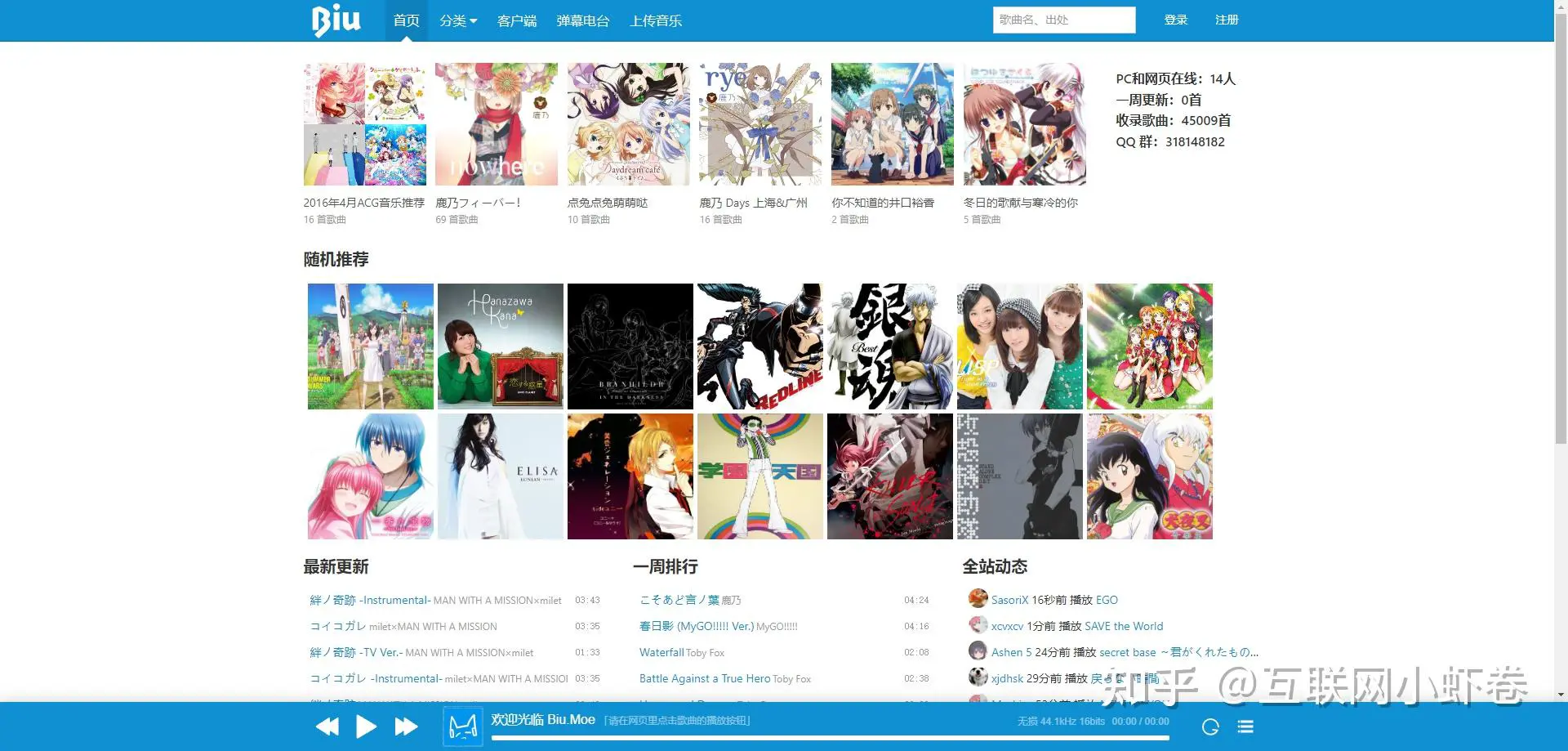Click the ELISA album thumbnail
This screenshot has width=1568, height=751.
pyautogui.click(x=501, y=476)
